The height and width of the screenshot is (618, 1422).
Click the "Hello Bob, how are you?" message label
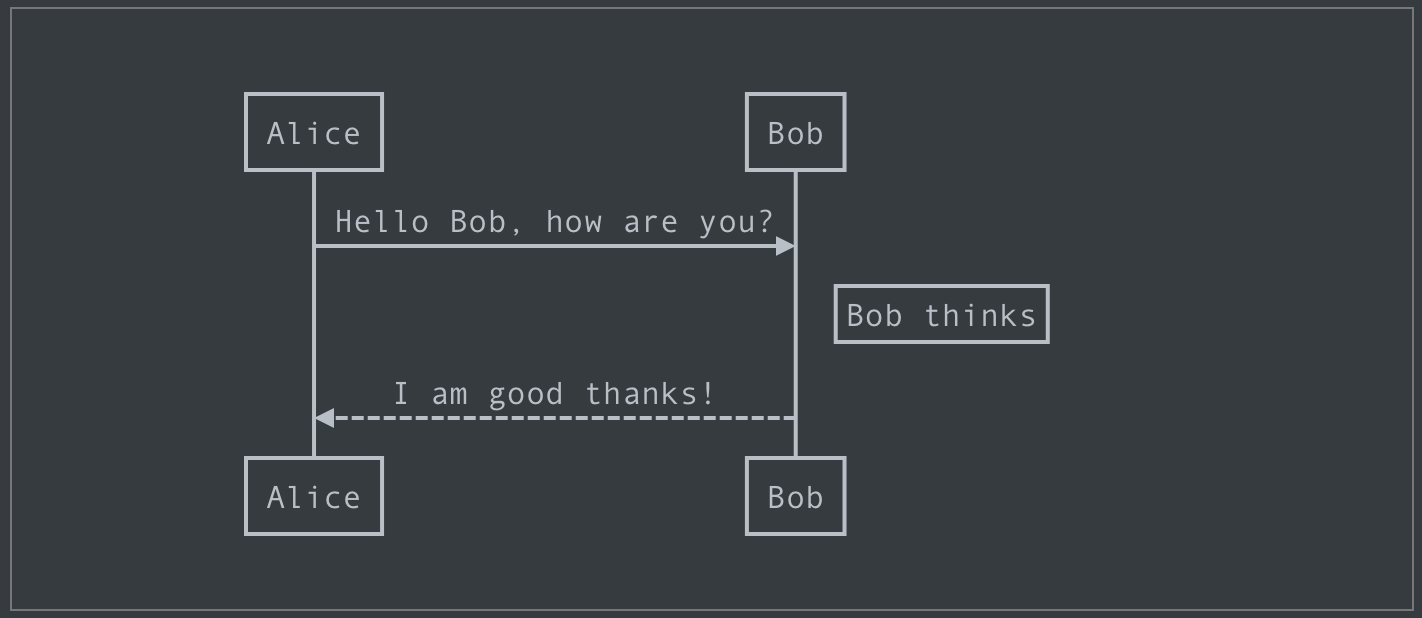[x=554, y=221]
